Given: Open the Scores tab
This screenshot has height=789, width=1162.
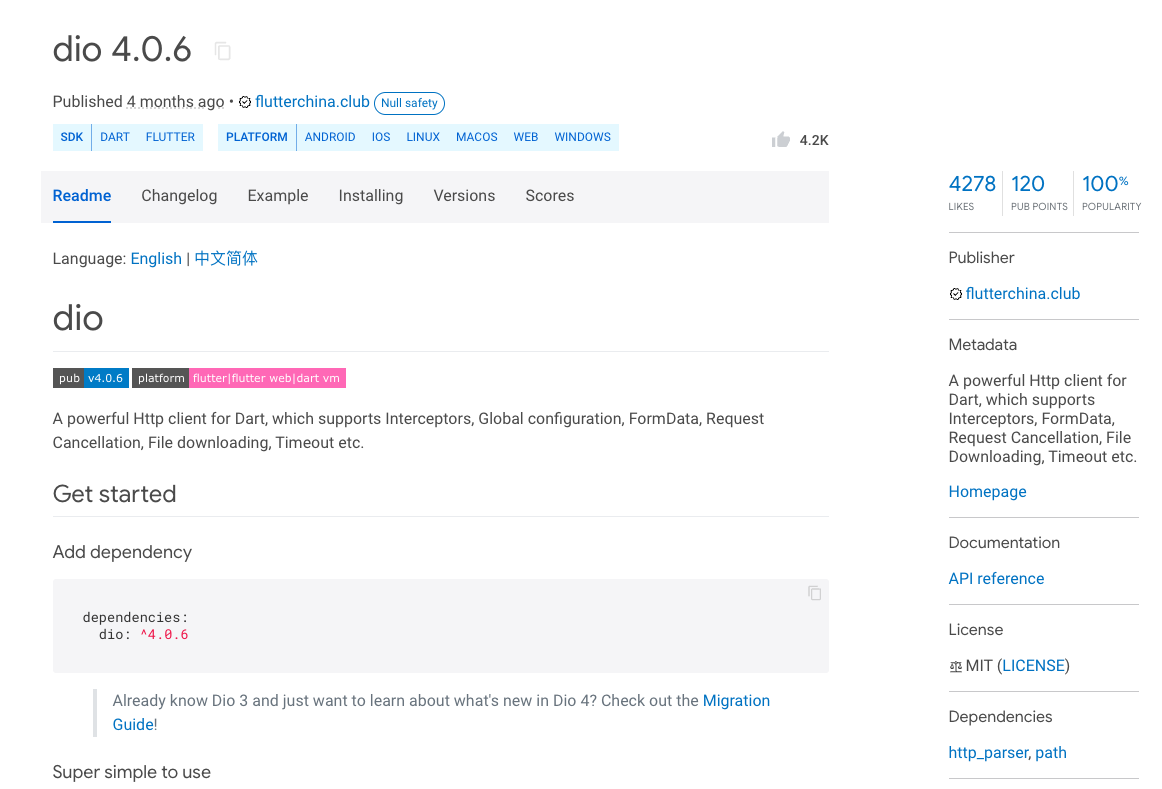Looking at the screenshot, I should pyautogui.click(x=549, y=196).
